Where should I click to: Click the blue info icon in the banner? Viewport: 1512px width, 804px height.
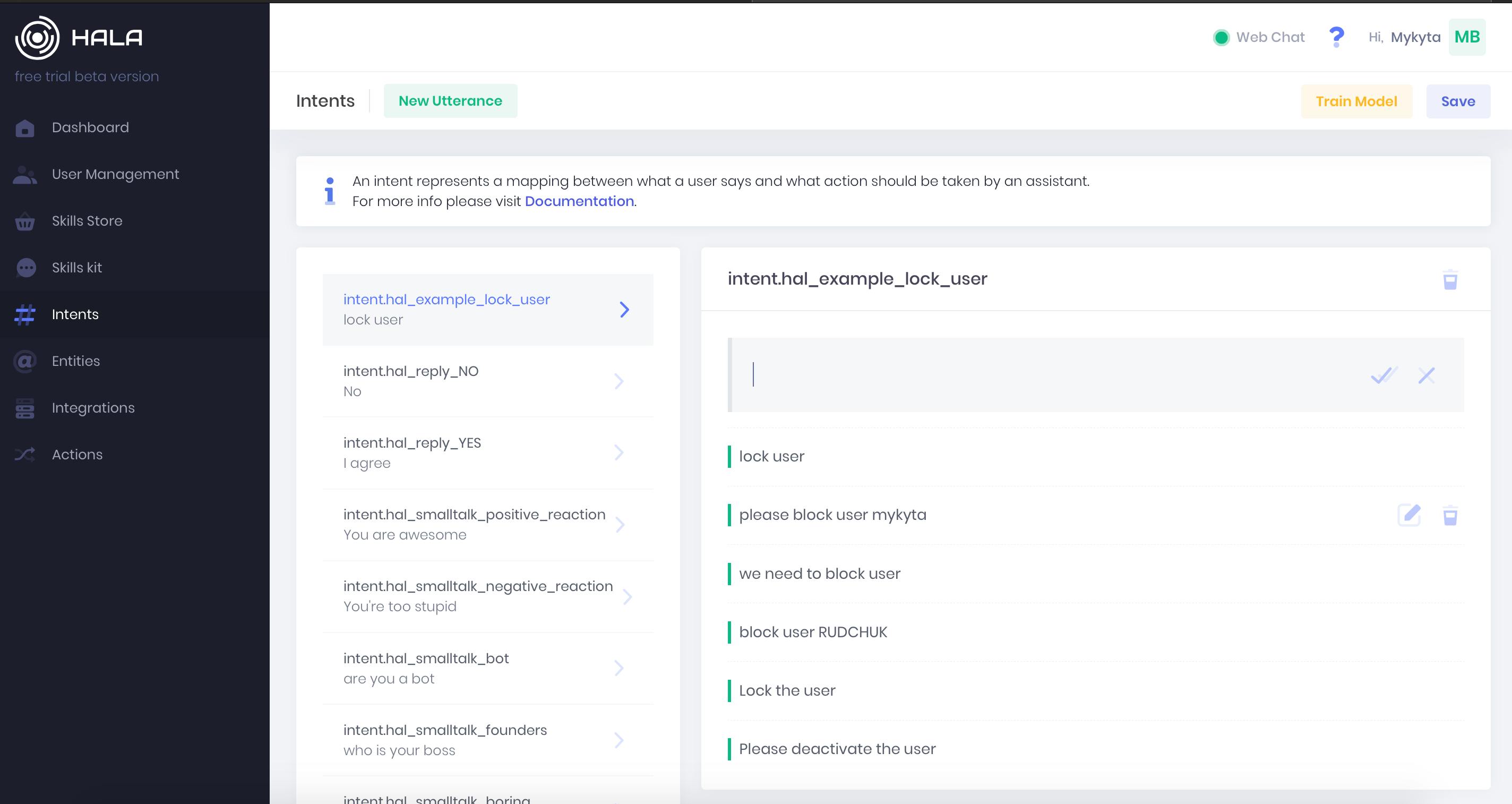click(330, 191)
